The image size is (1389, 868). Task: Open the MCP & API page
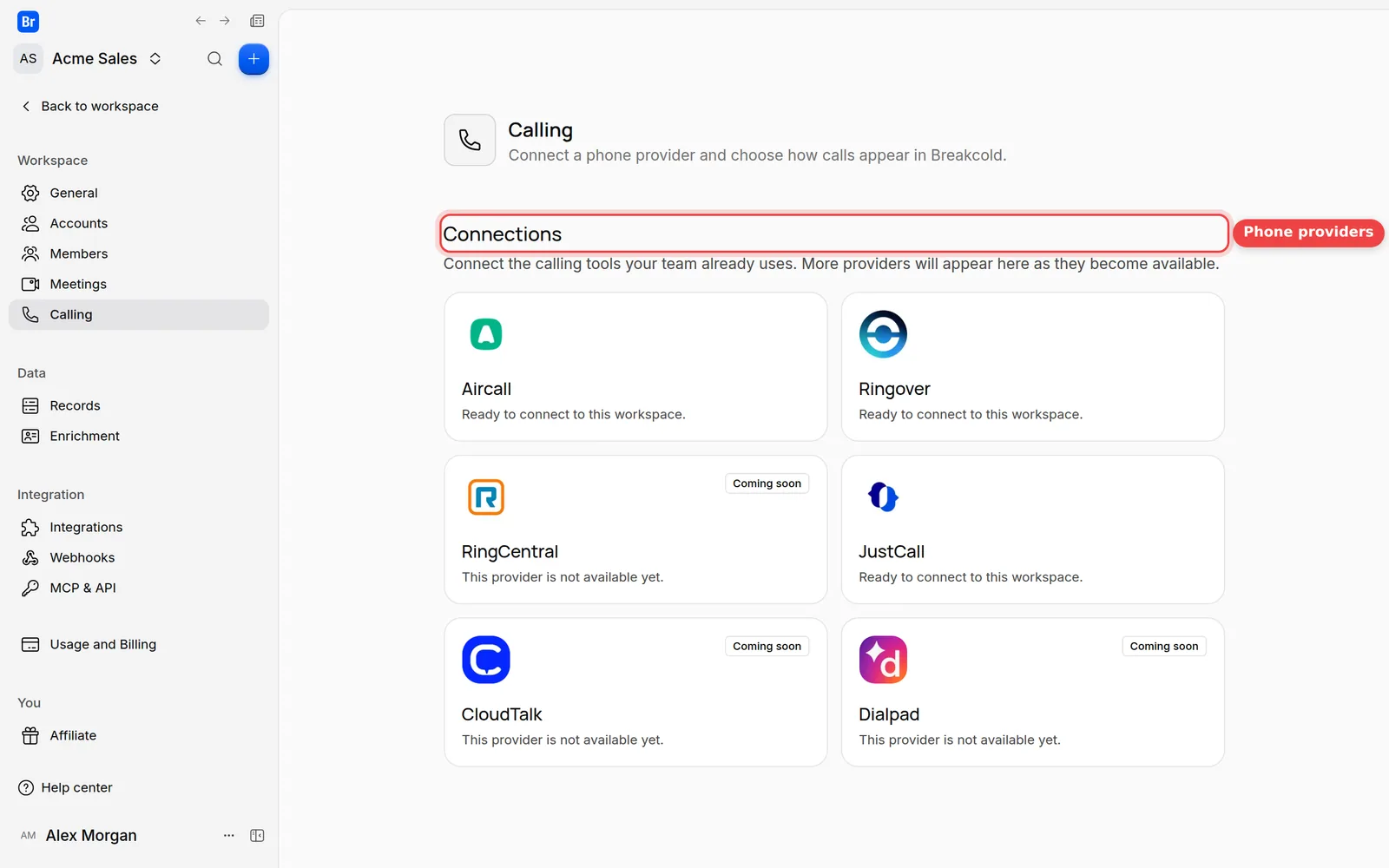(x=139, y=588)
